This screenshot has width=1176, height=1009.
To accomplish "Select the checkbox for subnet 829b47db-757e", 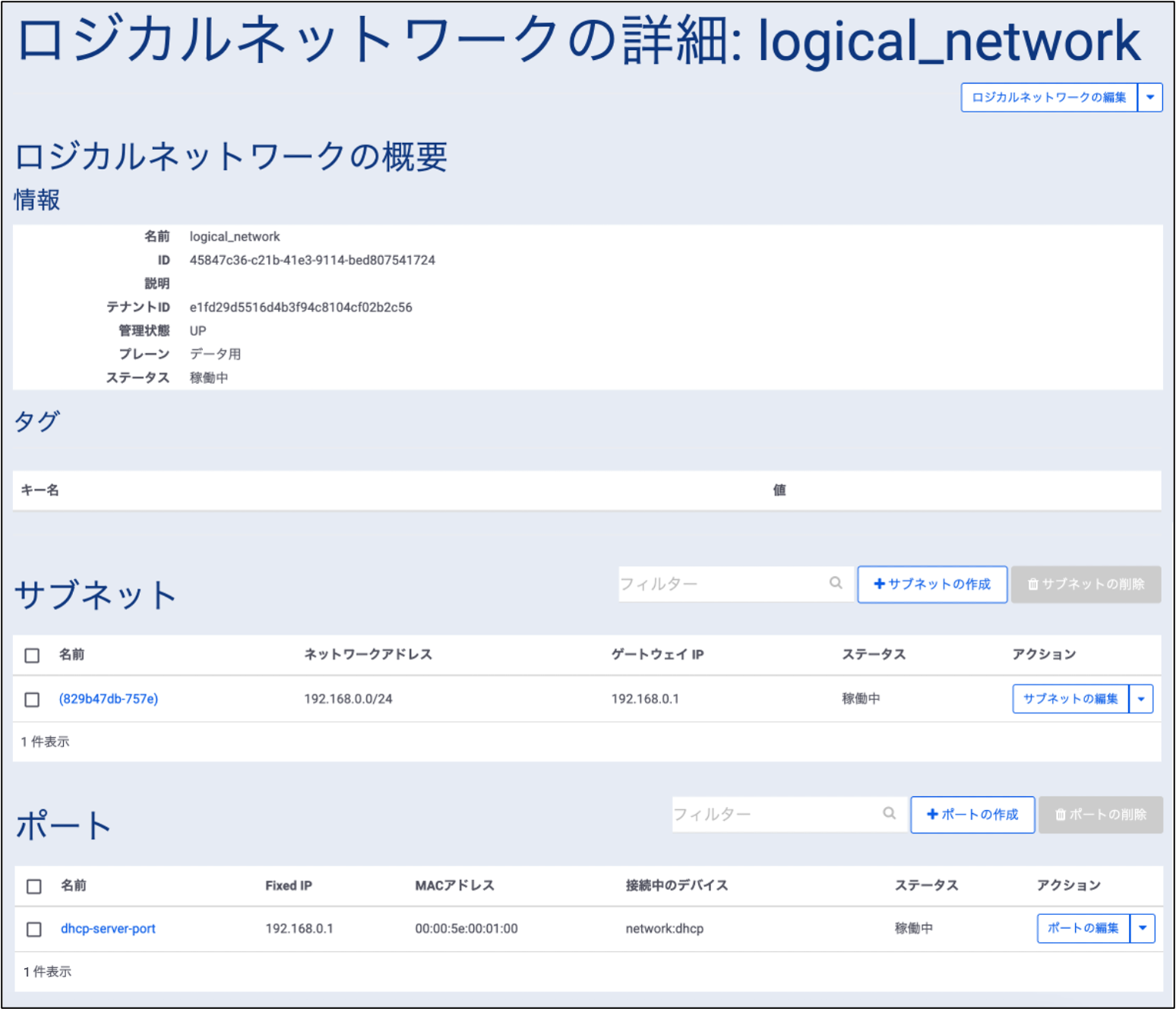I will click(x=32, y=699).
